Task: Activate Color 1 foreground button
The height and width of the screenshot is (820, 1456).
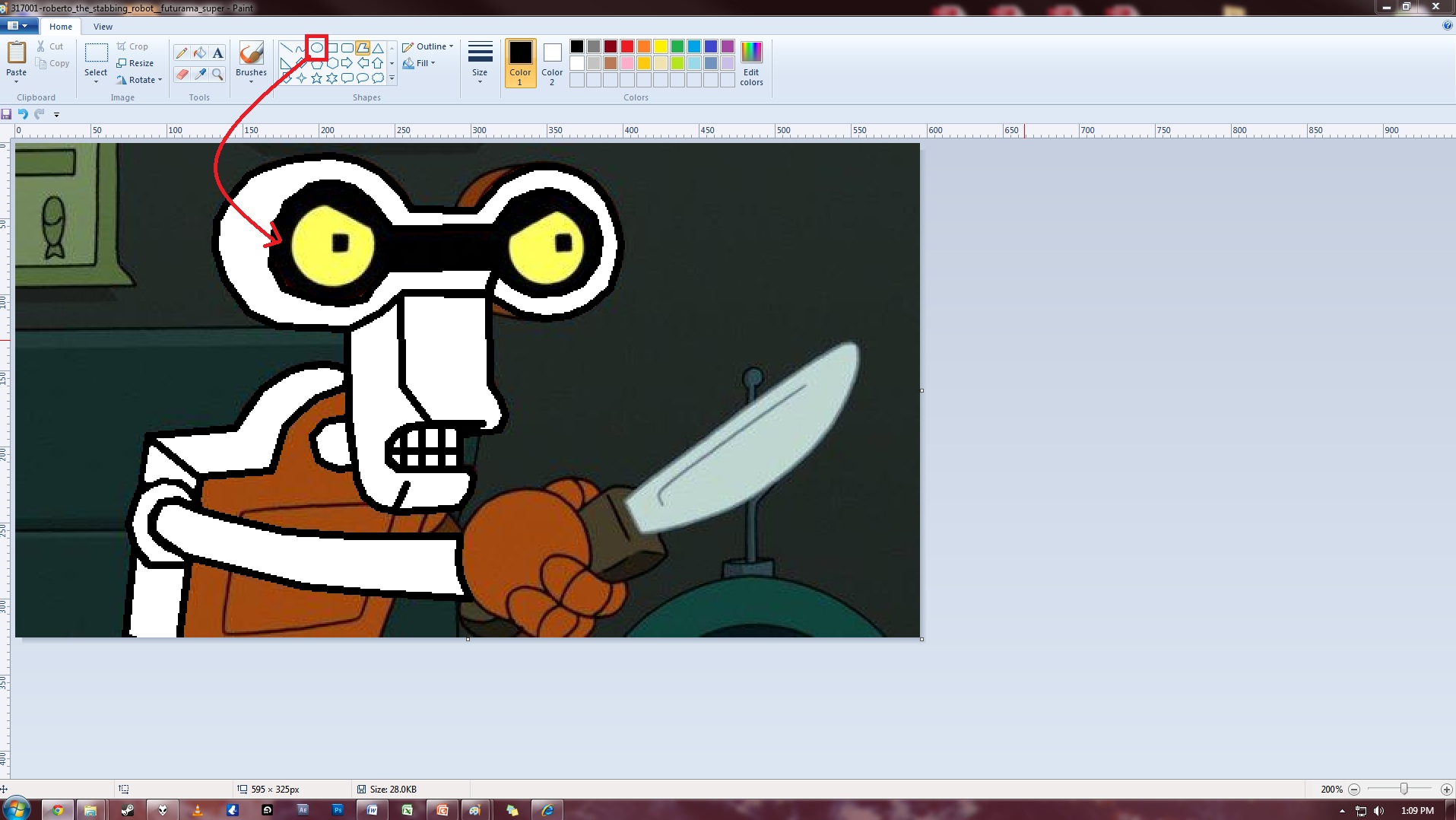Action: point(520,62)
